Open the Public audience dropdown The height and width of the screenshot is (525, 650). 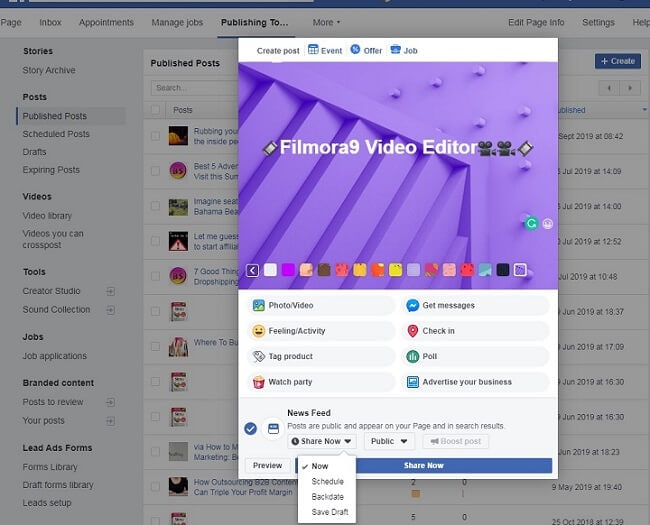point(389,441)
